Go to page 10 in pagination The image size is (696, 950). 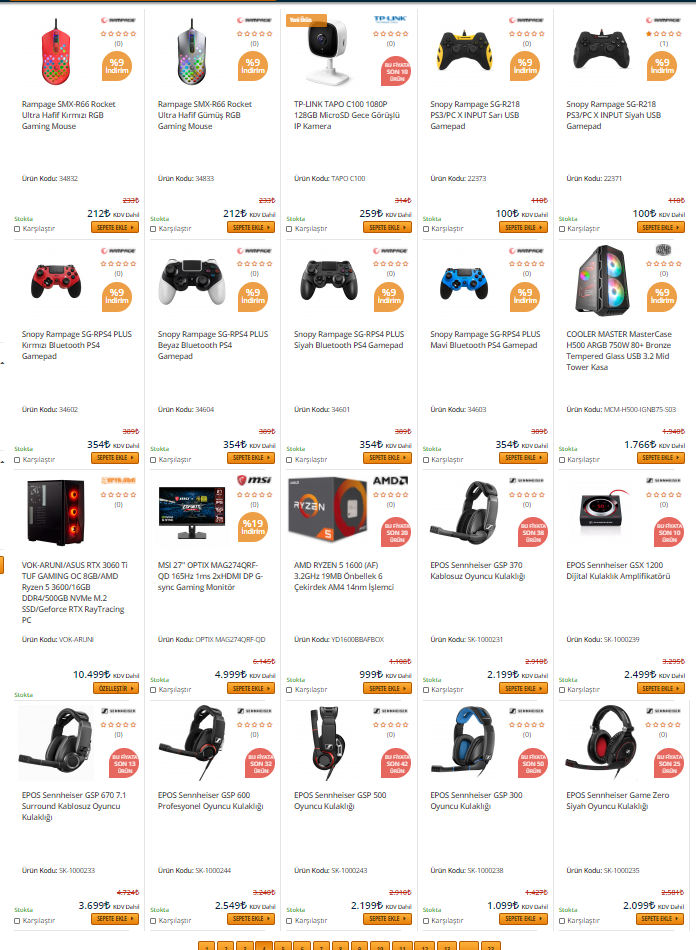click(x=380, y=946)
